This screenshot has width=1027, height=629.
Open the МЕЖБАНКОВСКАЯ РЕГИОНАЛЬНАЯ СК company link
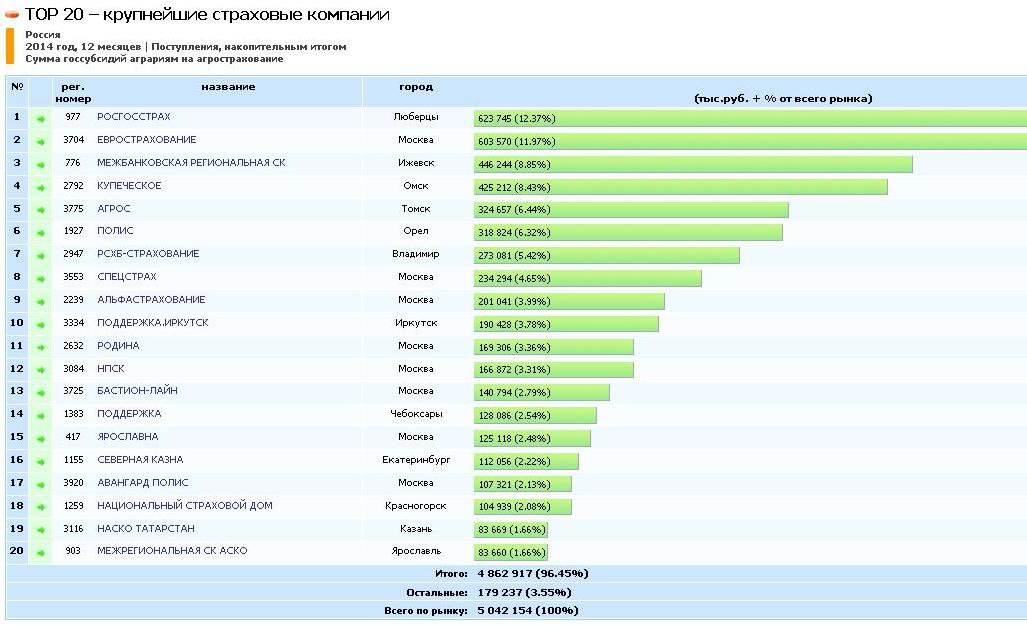pyautogui.click(x=191, y=163)
